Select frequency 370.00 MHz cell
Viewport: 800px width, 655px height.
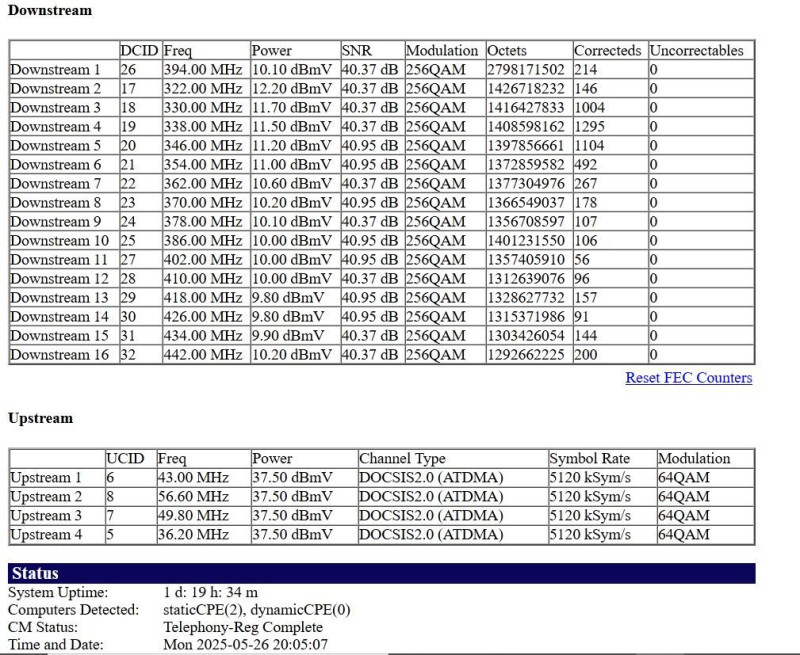(x=203, y=203)
